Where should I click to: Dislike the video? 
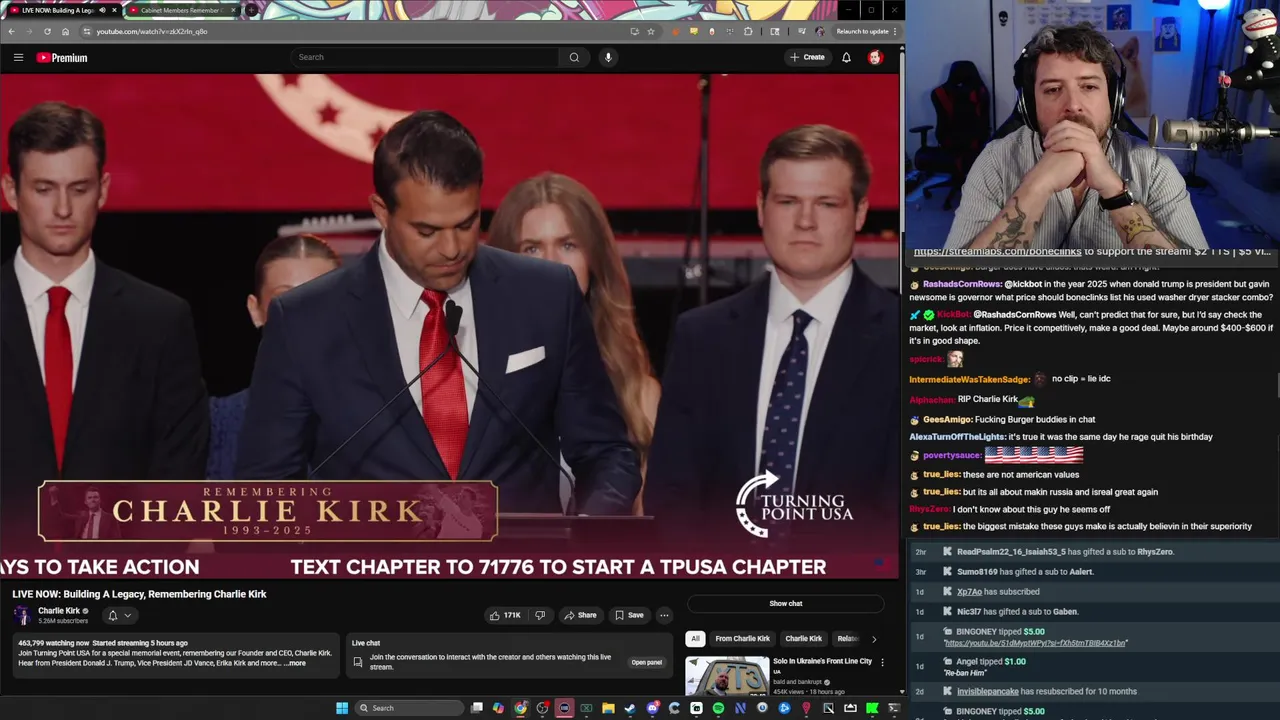click(540, 615)
